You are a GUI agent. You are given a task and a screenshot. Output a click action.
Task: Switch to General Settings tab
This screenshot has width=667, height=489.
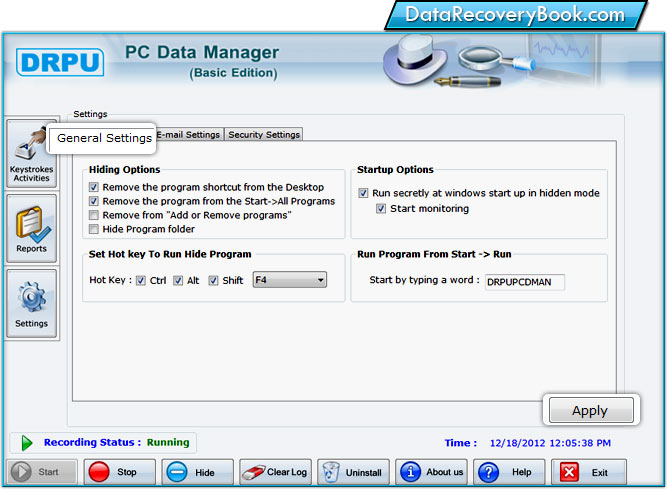click(102, 138)
